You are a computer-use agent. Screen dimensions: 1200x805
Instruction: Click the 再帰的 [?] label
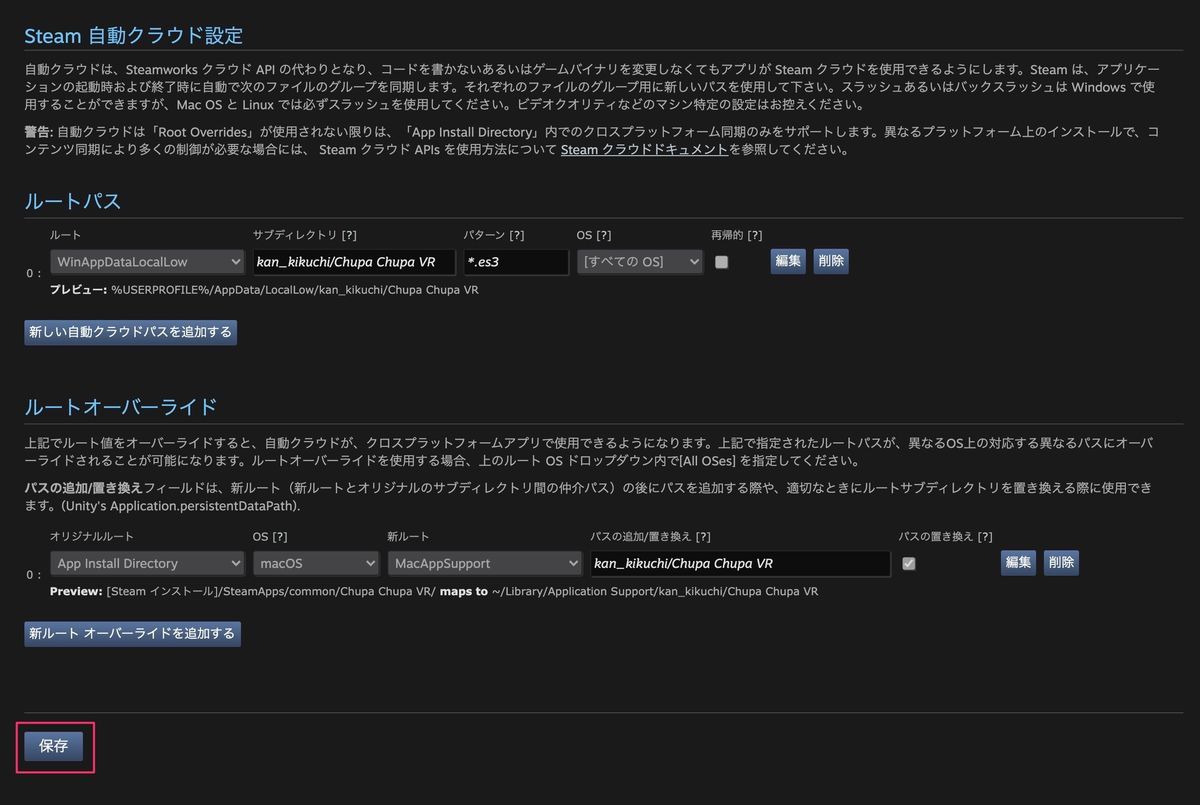tap(736, 235)
